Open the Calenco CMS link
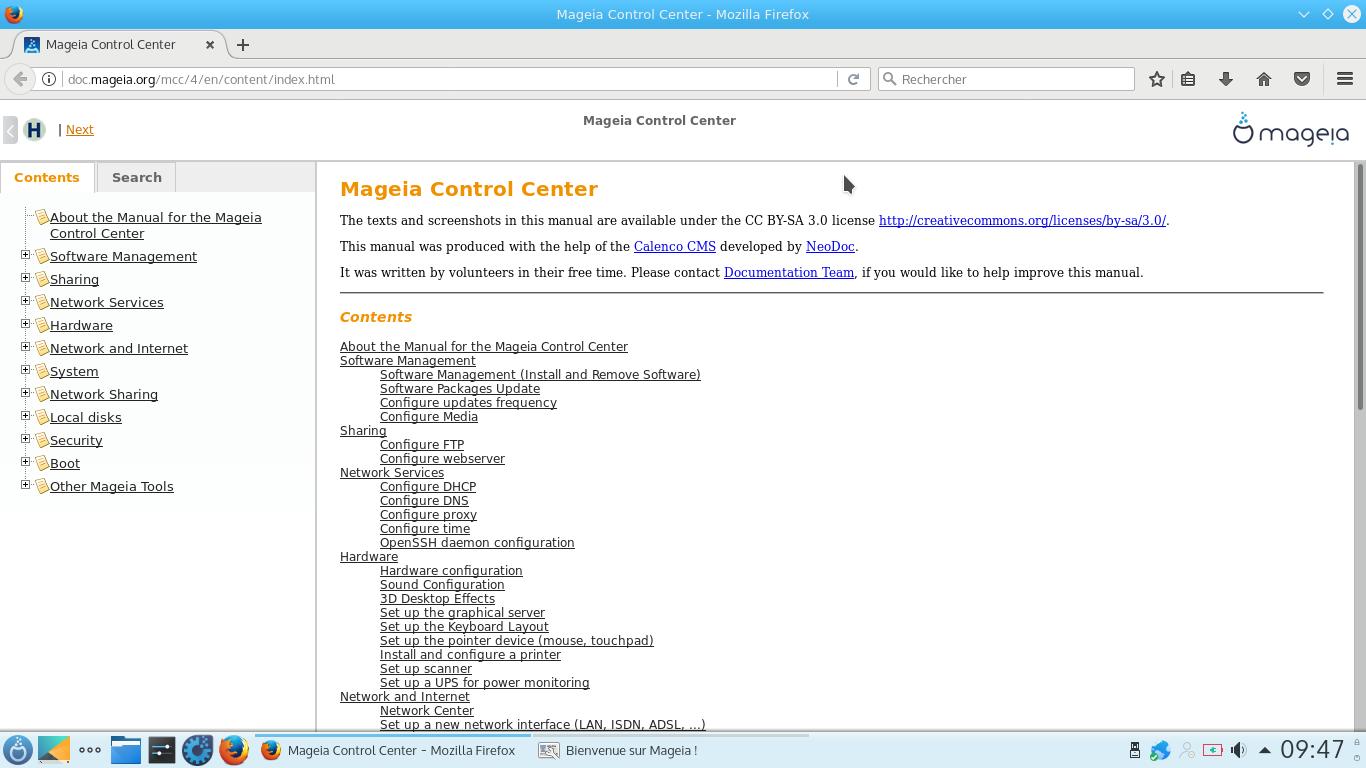This screenshot has height=768, width=1366. 674,246
